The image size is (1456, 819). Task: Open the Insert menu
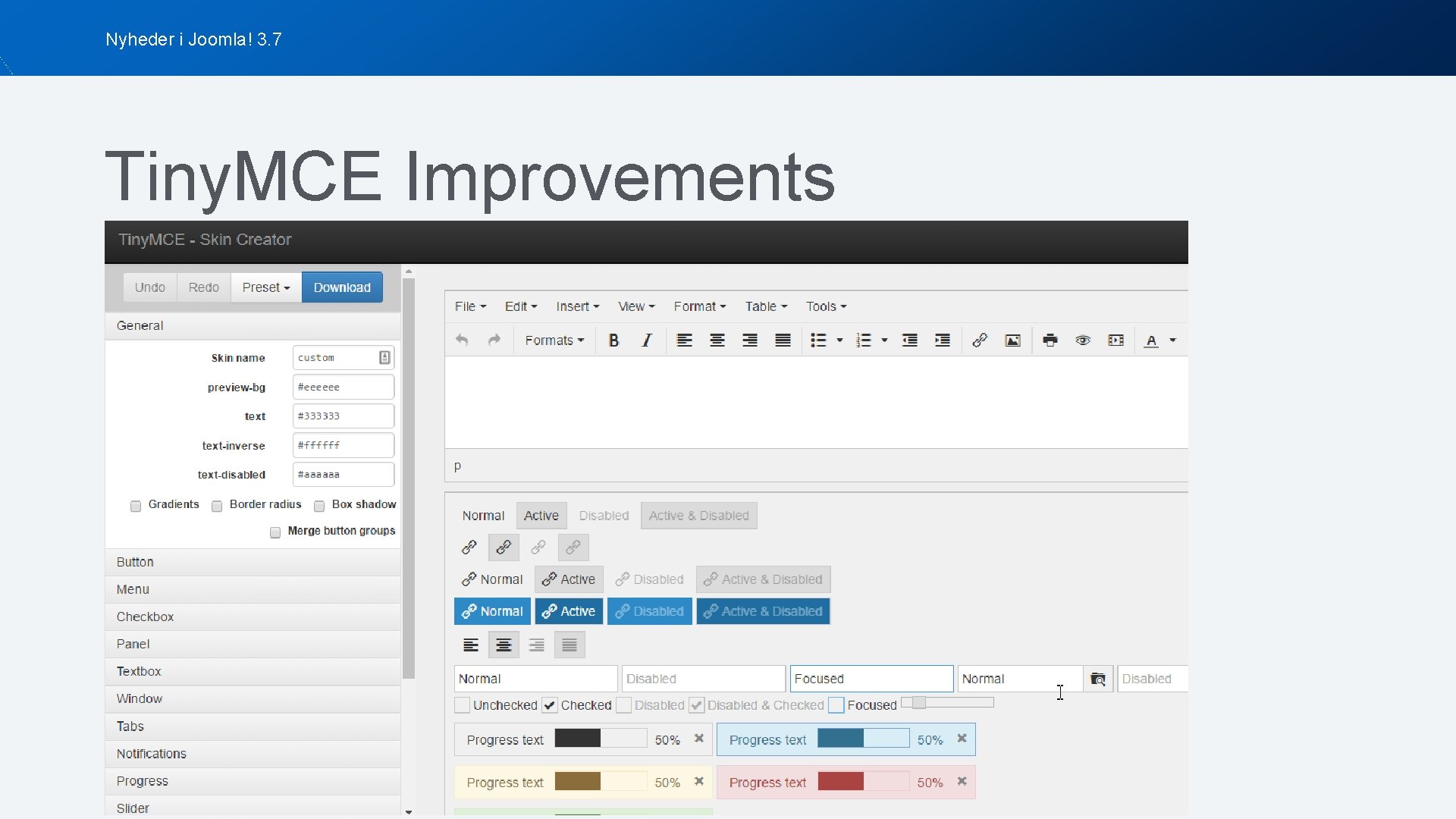click(577, 306)
